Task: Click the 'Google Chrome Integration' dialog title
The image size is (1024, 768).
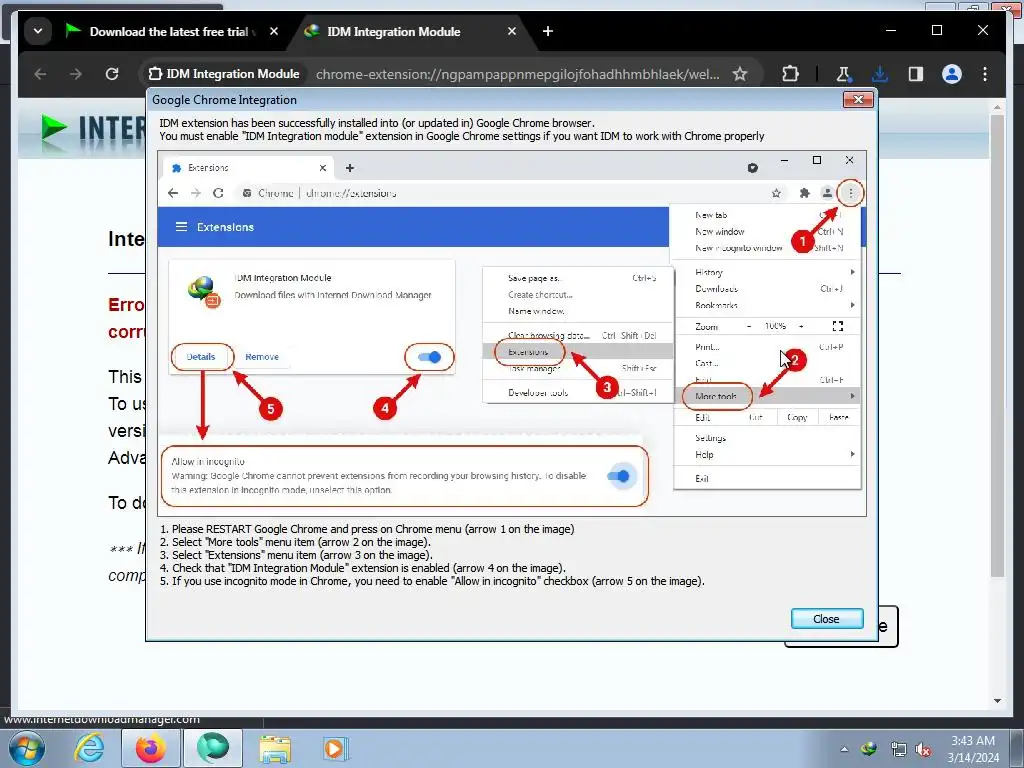Action: click(224, 100)
